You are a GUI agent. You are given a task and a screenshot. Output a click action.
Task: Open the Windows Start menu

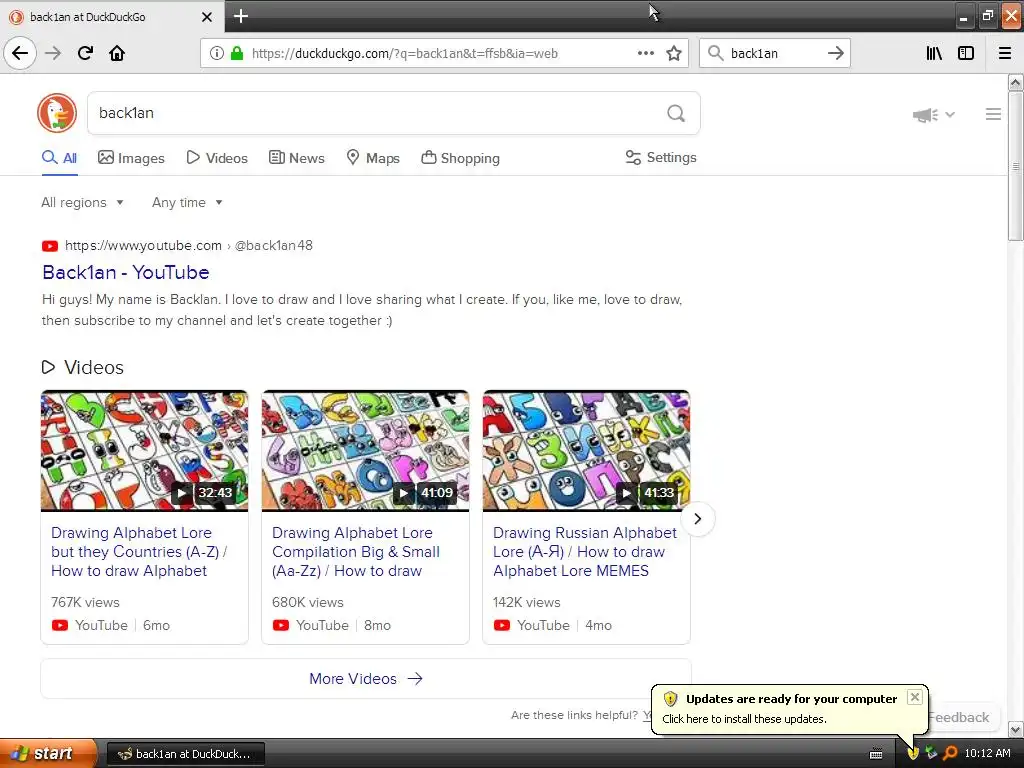click(47, 753)
